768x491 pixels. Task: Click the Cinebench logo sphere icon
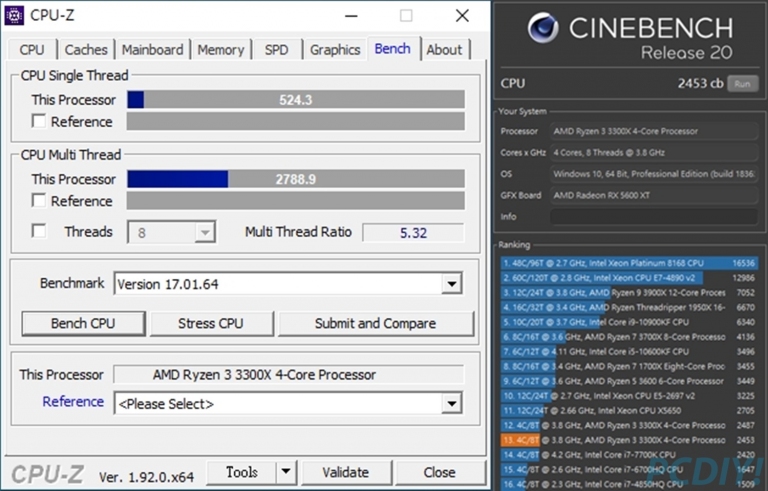click(543, 27)
